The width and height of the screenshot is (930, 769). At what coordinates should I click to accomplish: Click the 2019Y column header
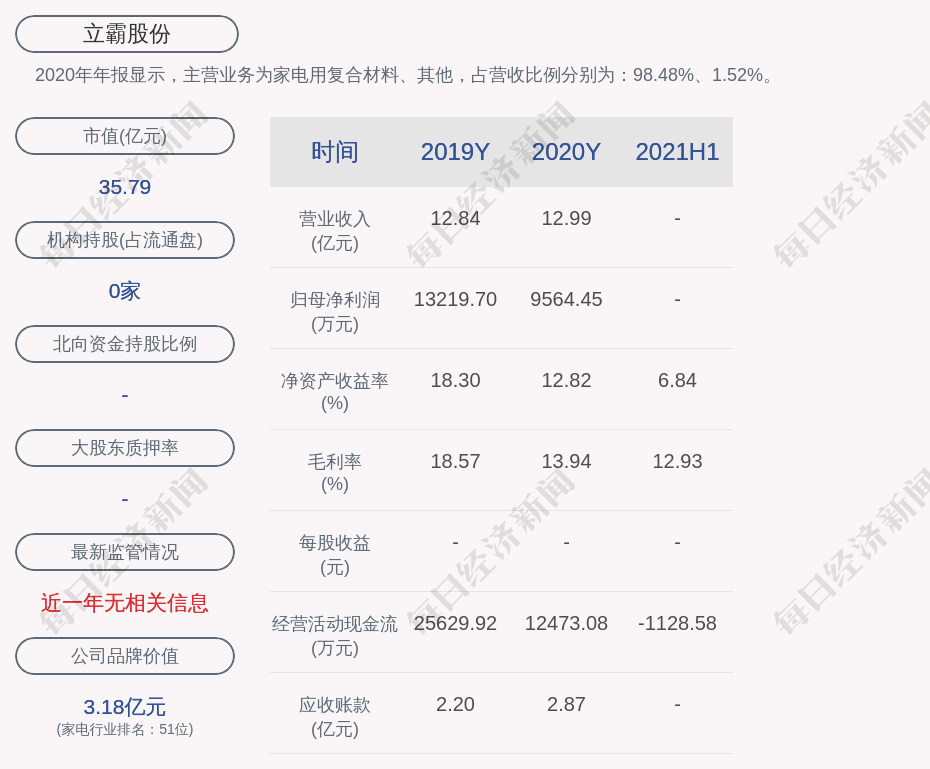coord(455,152)
